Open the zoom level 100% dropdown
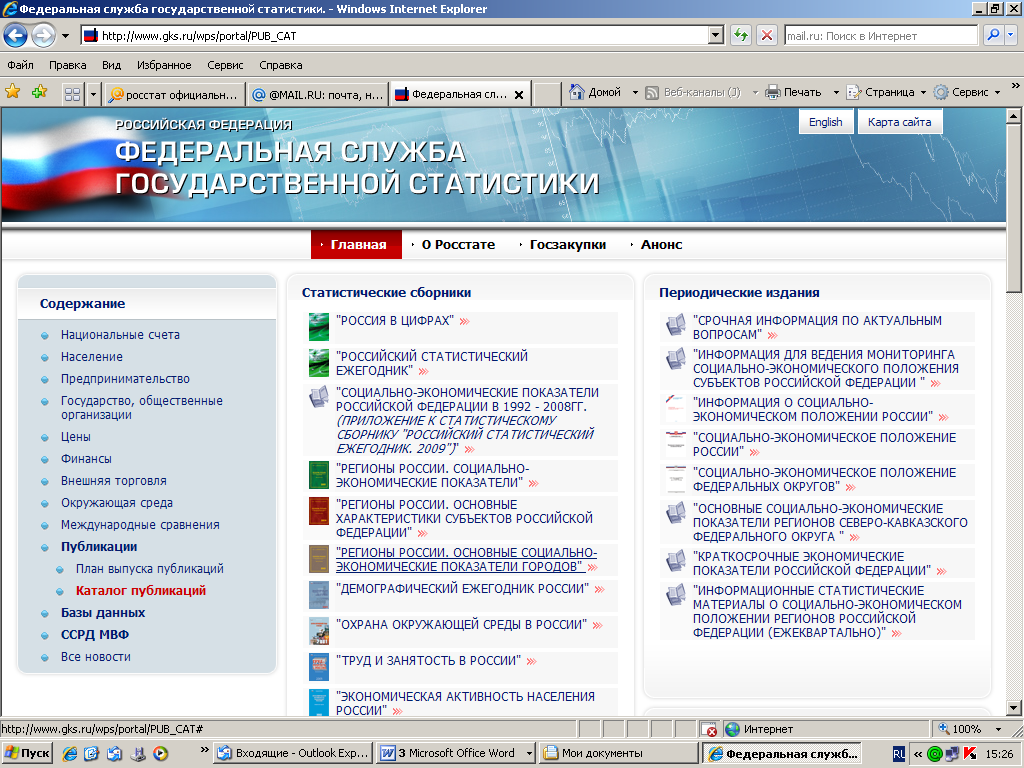 click(998, 729)
